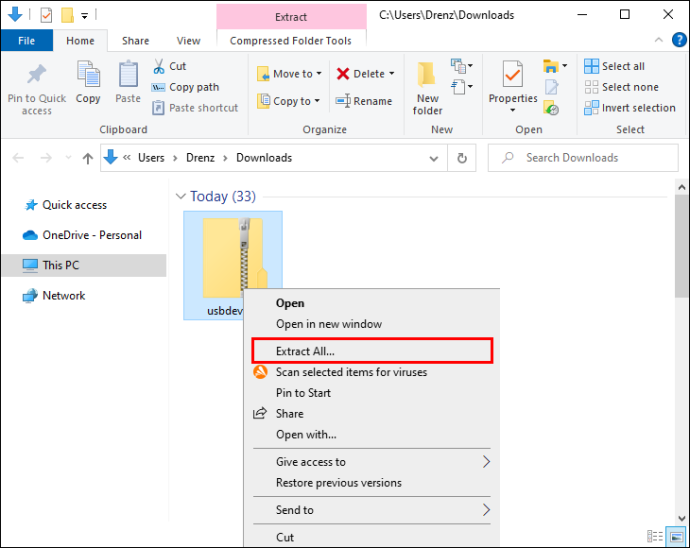Click the History icon in Open group
Screen dimensions: 690x548
(551, 108)
